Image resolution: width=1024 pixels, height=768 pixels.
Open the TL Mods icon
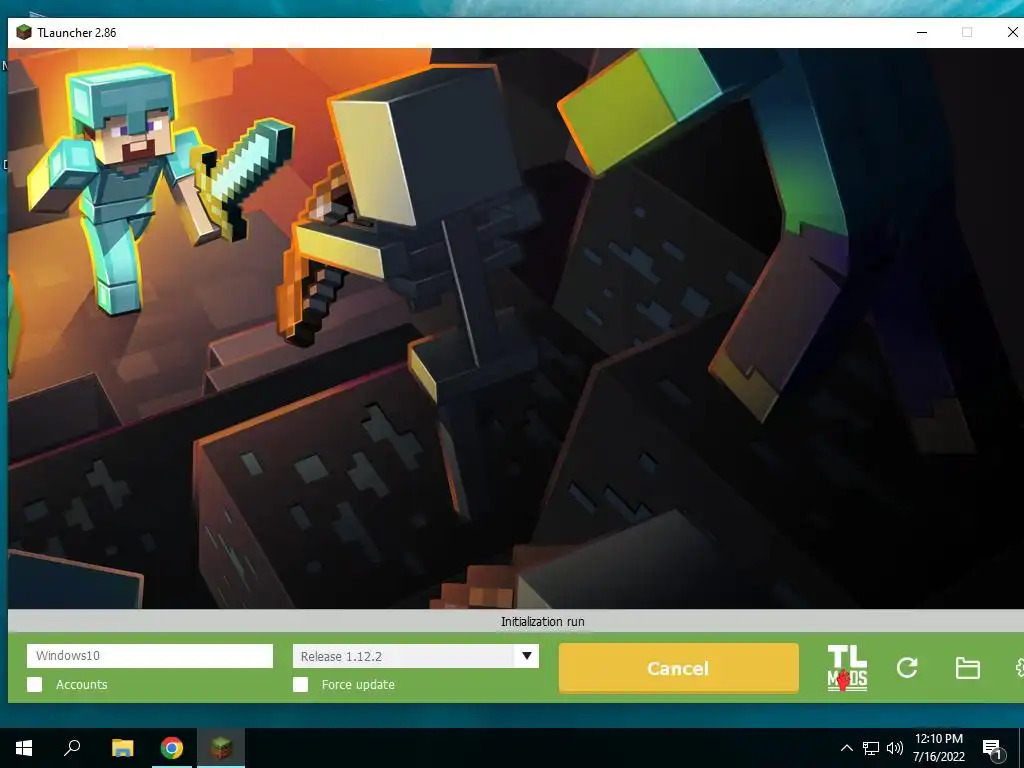coord(847,667)
